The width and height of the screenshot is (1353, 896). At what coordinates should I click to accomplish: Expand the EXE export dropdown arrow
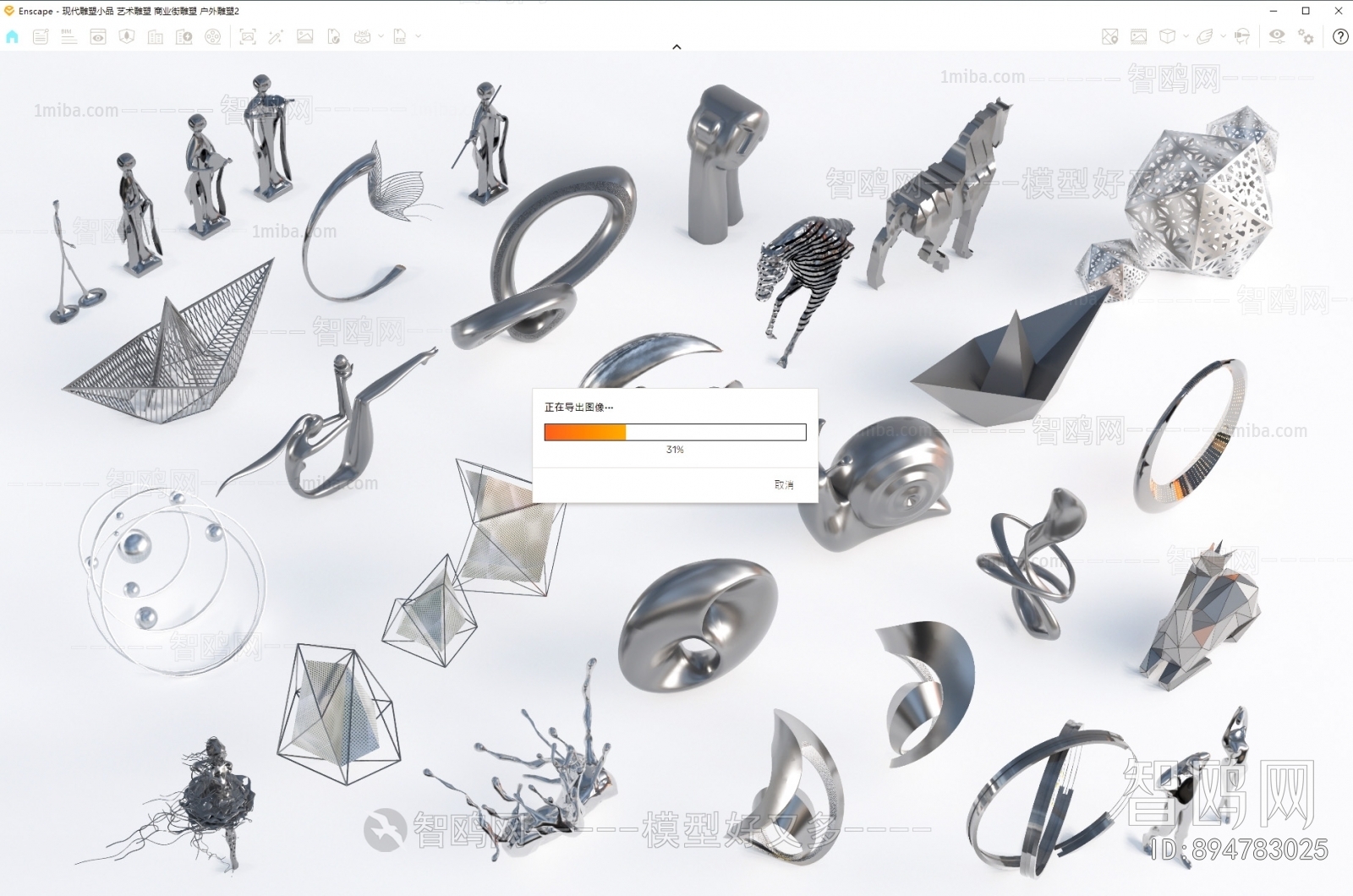coord(418,36)
